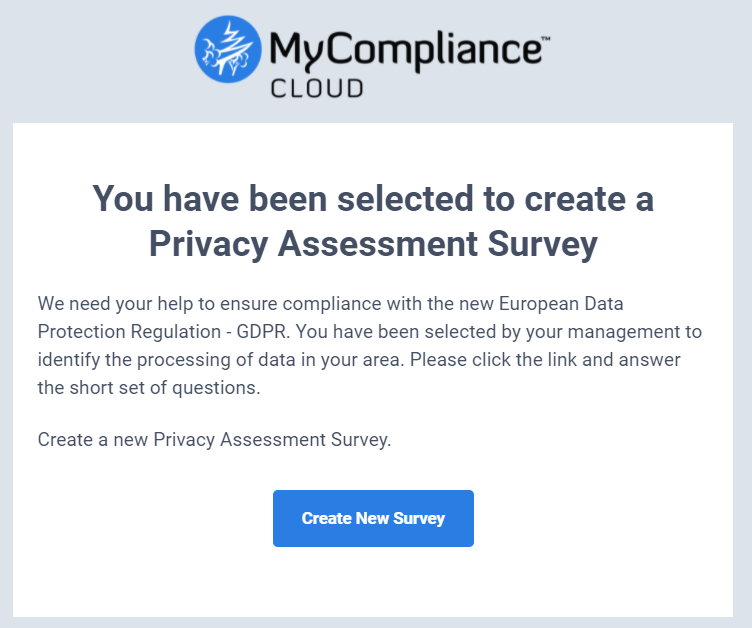Click the MyCompliance wordmark text
This screenshot has height=628, width=752.
click(406, 51)
